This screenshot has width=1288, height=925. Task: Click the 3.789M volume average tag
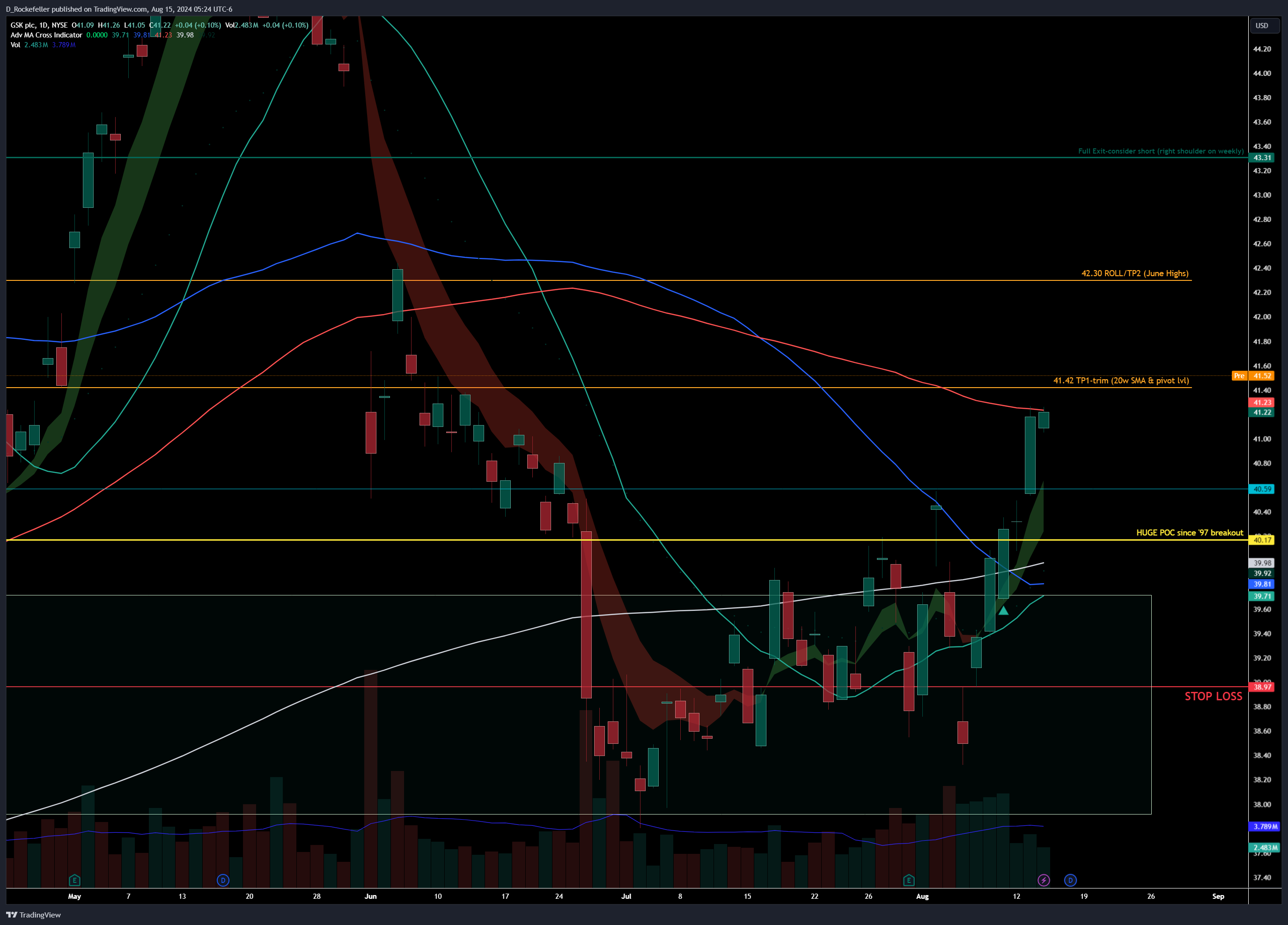click(1264, 827)
